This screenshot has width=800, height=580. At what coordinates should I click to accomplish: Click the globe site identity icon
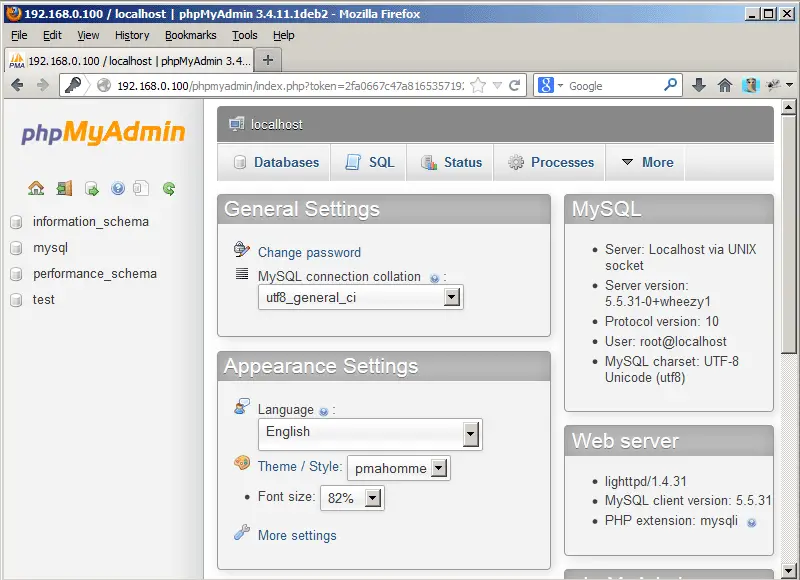point(104,85)
